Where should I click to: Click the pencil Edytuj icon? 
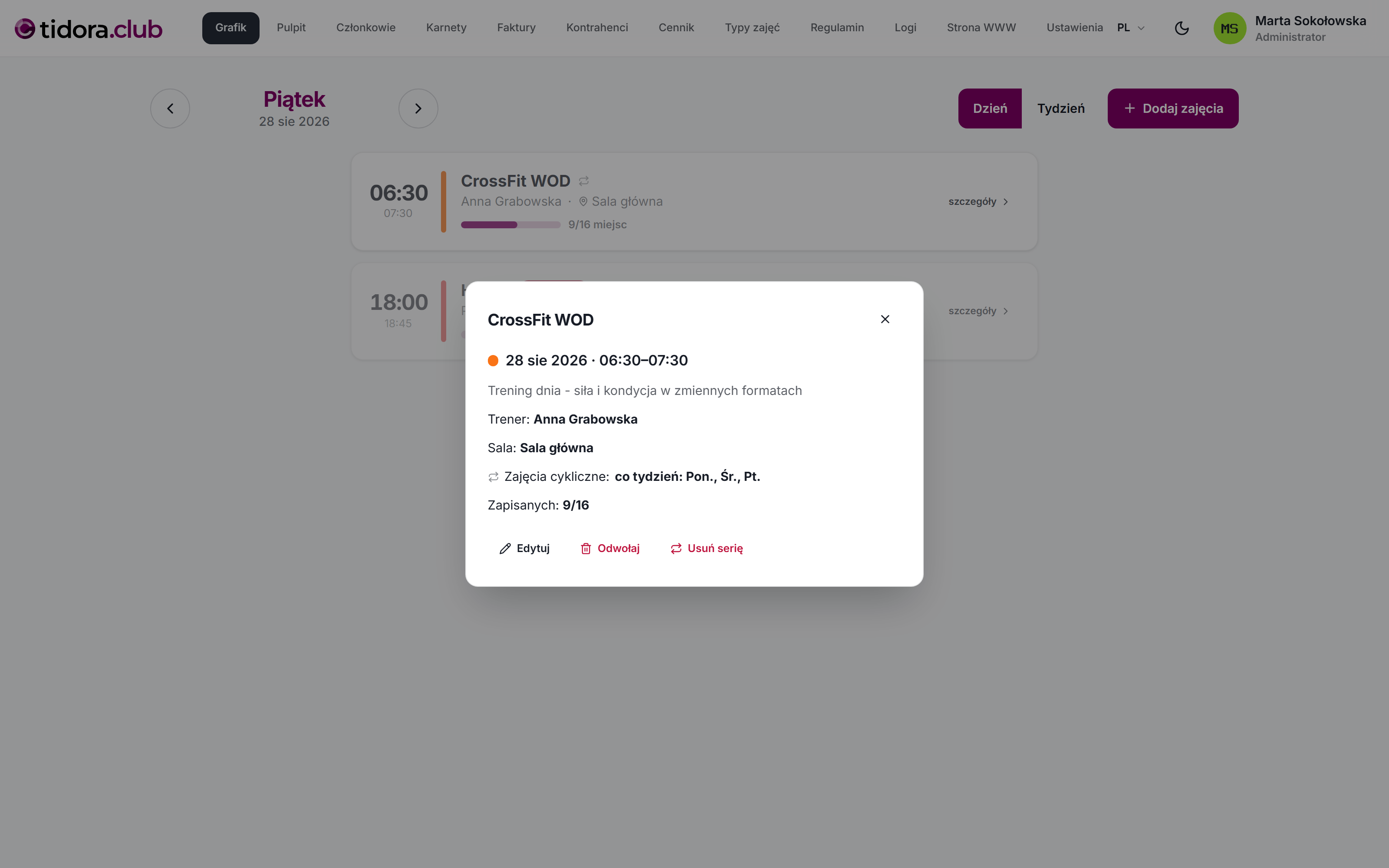pyautogui.click(x=505, y=549)
